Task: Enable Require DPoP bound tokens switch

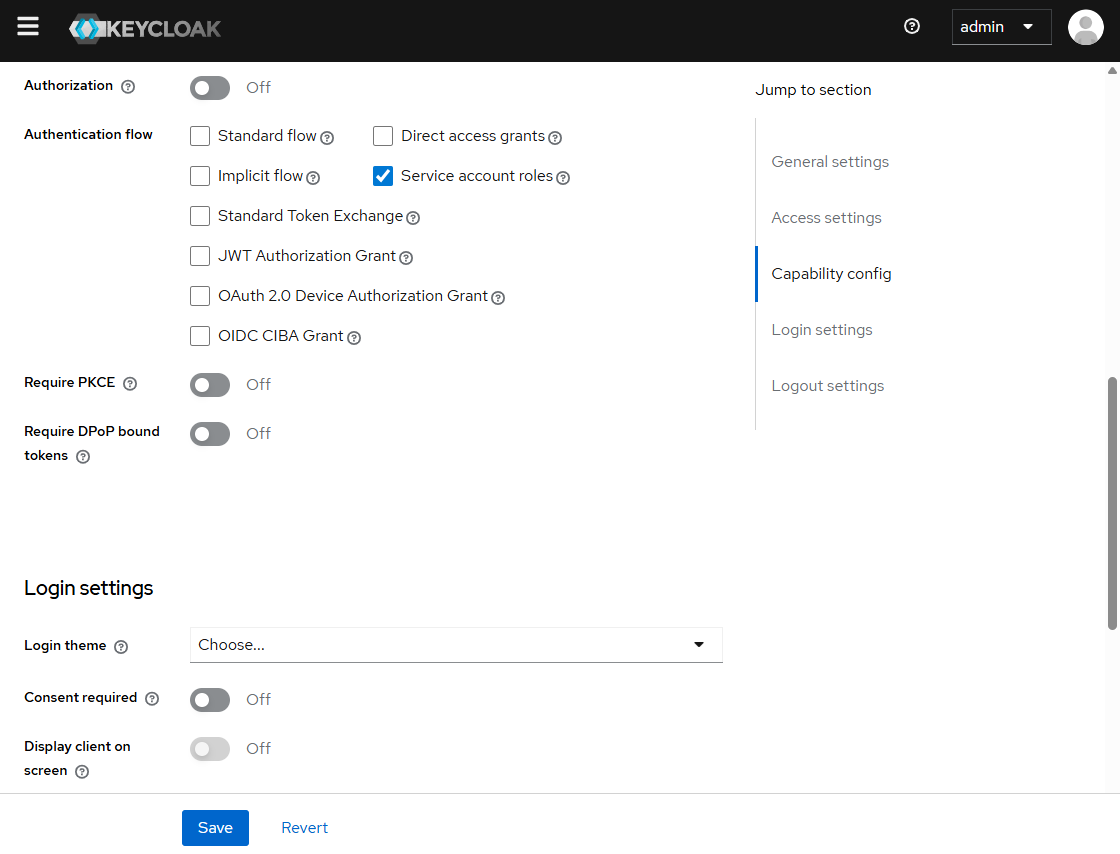Action: pos(210,434)
